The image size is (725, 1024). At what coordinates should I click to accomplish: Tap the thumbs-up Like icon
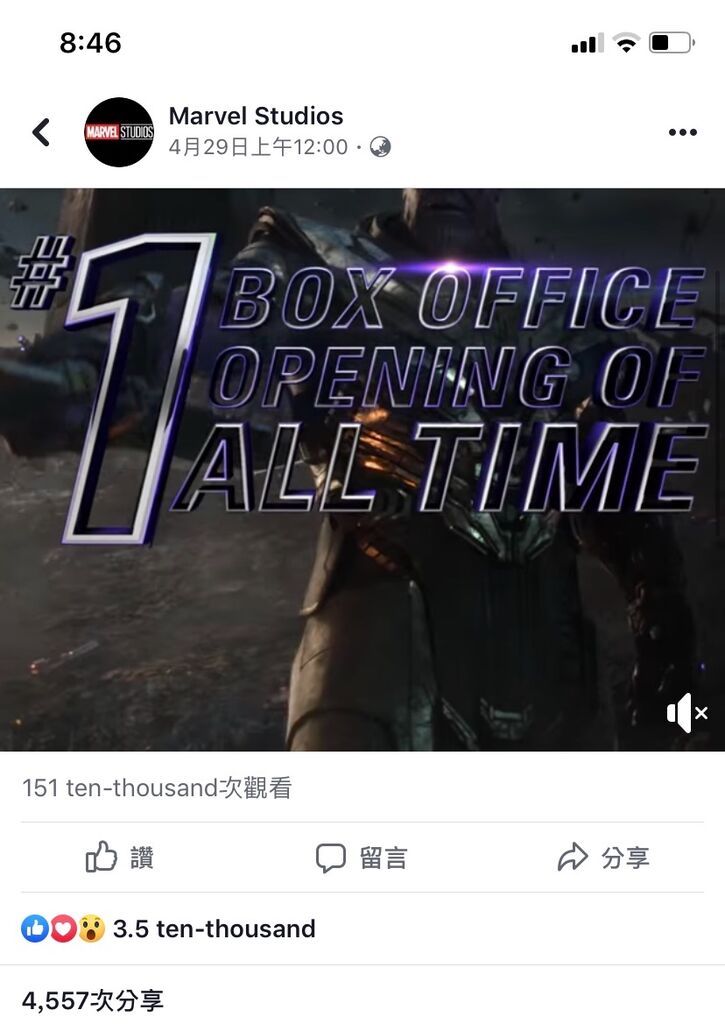(101, 856)
